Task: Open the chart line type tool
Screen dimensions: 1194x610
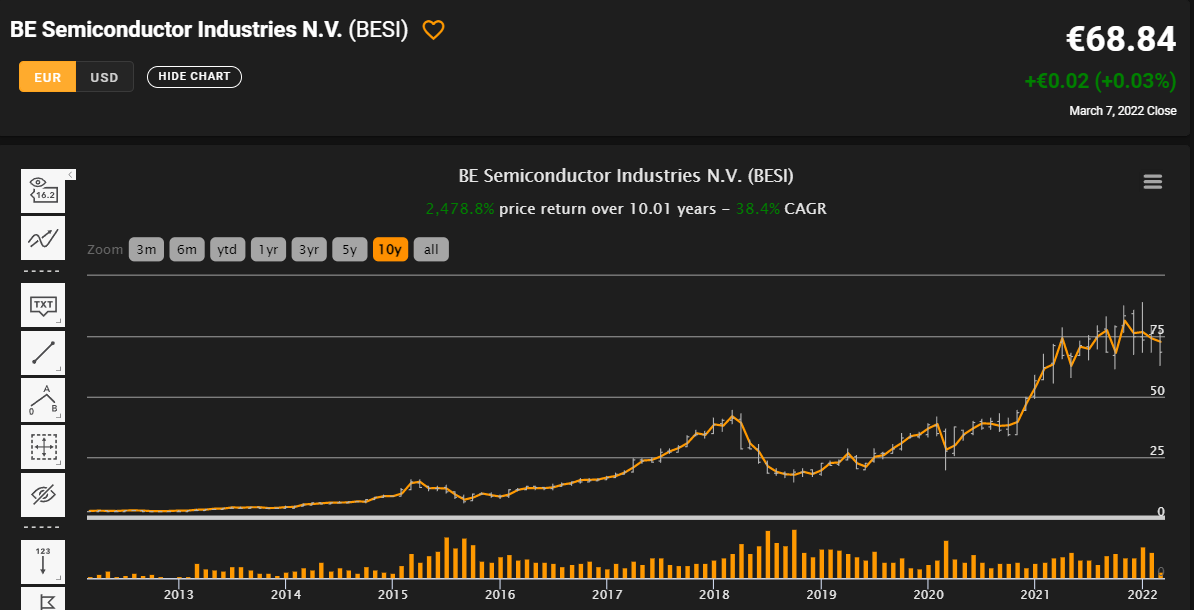Action: click(43, 238)
